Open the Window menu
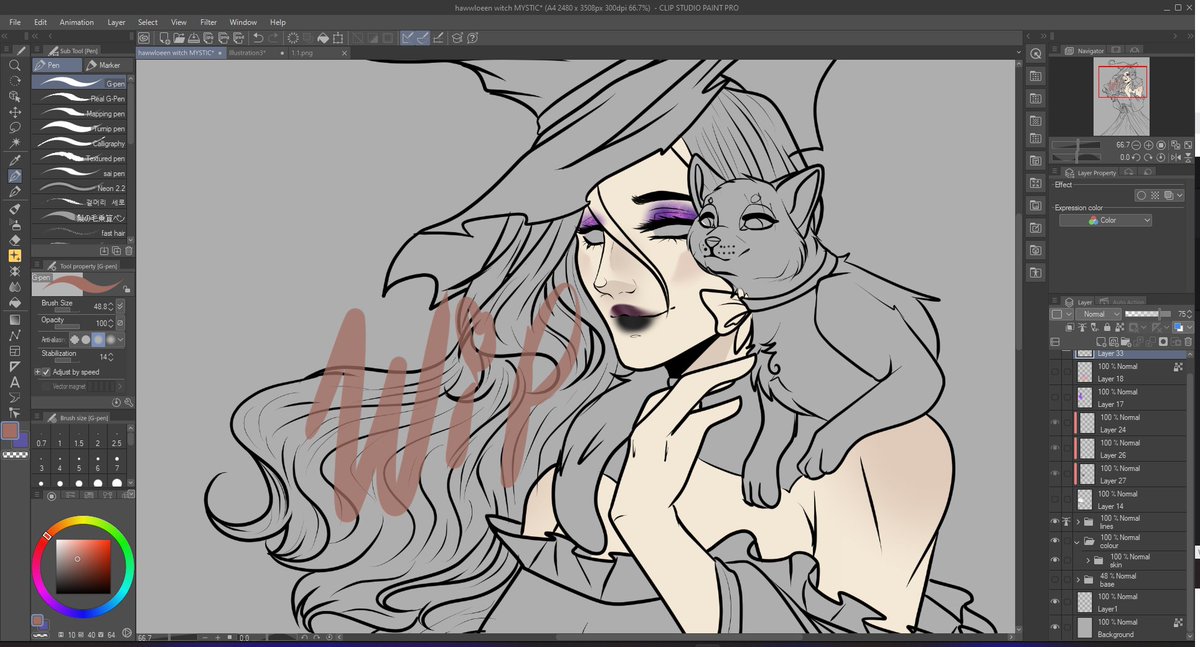This screenshot has width=1200, height=647. coord(243,22)
